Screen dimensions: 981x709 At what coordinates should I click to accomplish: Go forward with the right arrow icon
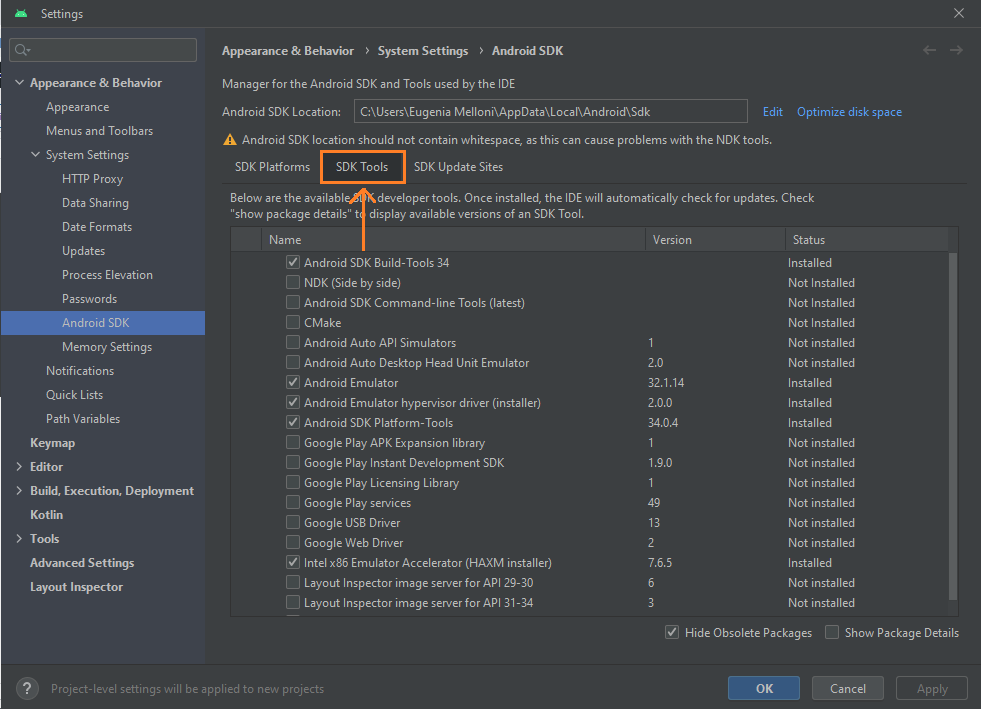coord(956,50)
